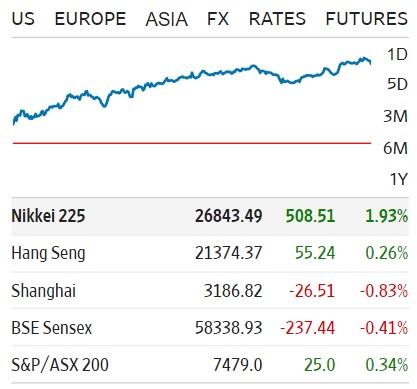Click the Nikkei 1.93% percent change
Screen dimensions: 417x389
point(387,216)
